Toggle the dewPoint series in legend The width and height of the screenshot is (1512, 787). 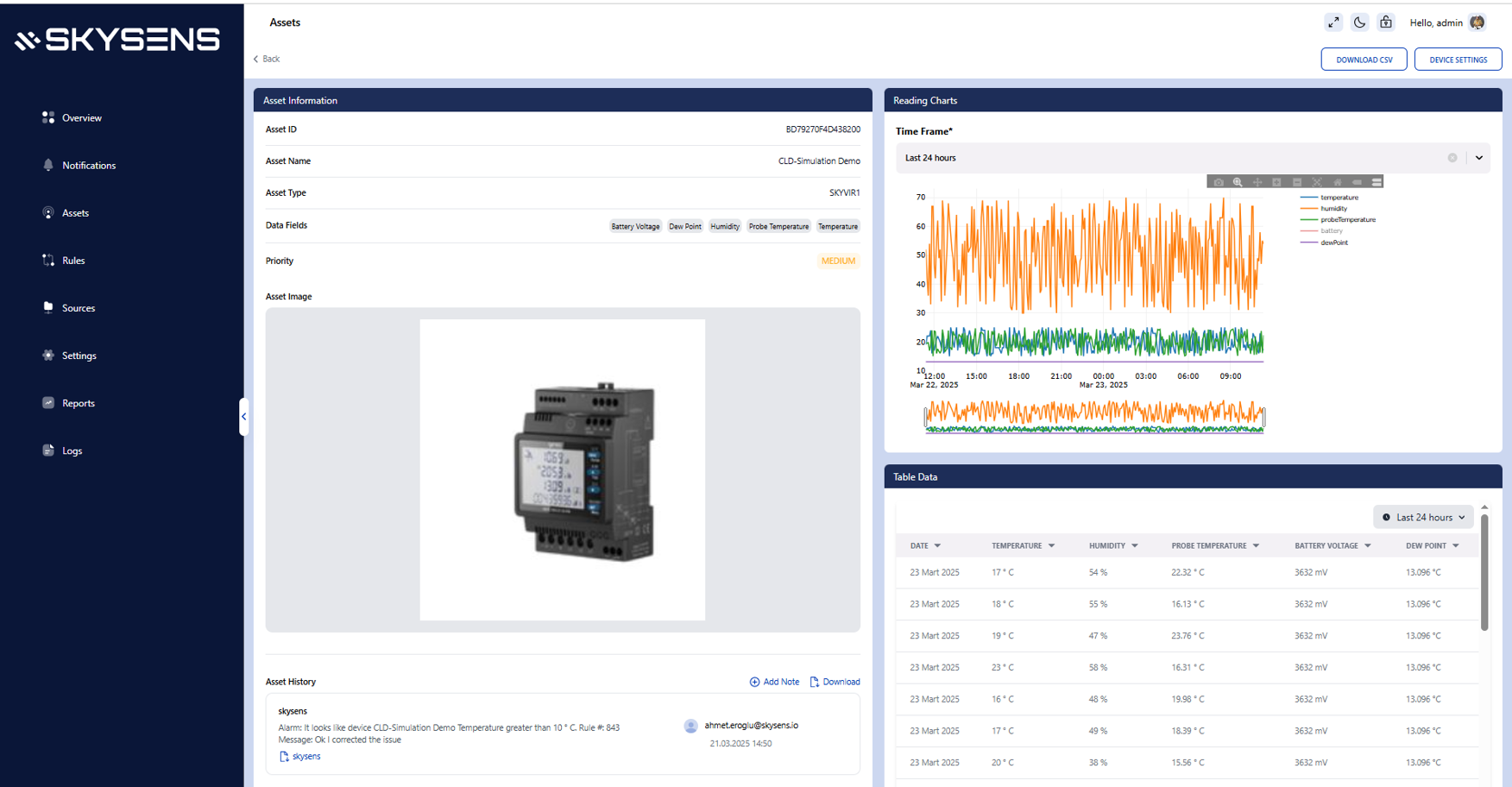[x=1324, y=242]
